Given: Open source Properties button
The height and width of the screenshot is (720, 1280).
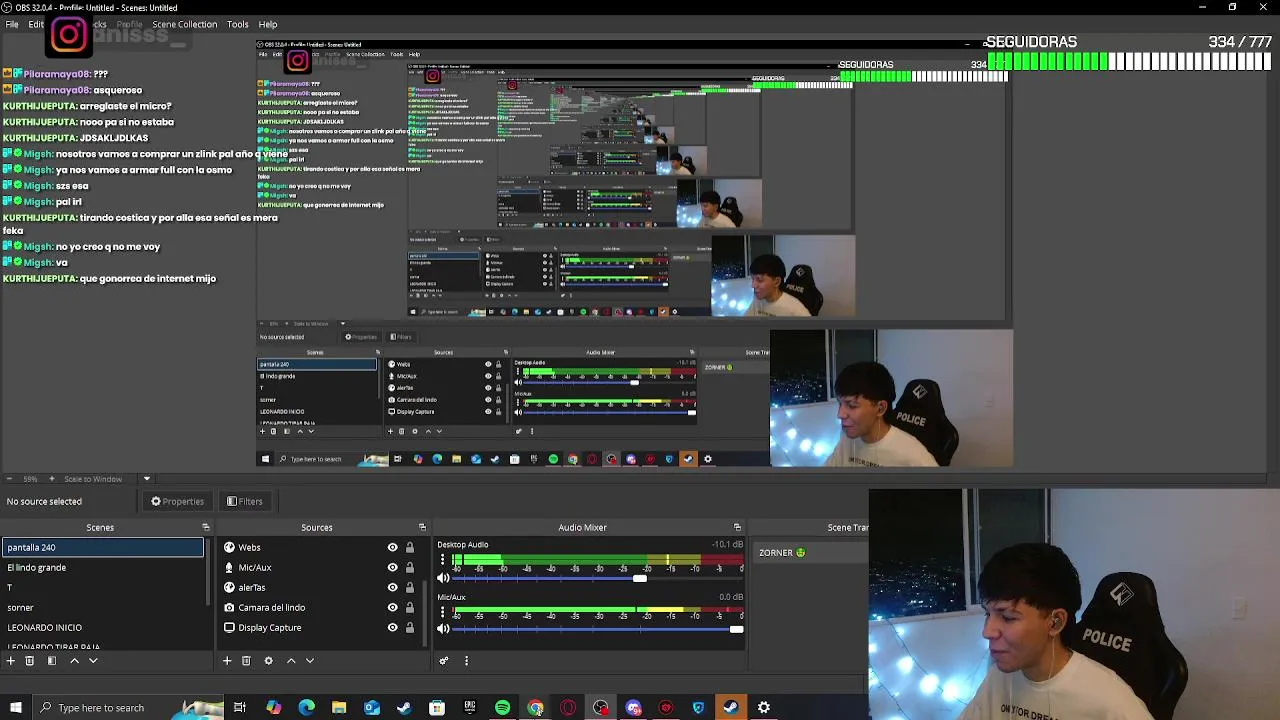Looking at the screenshot, I should 177,501.
